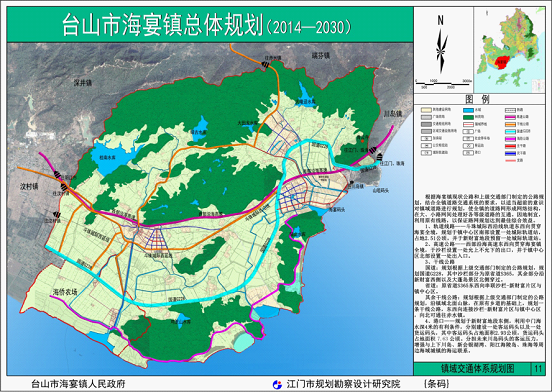Click the gas station symbol in legend
The image size is (552, 392).
pos(426,138)
